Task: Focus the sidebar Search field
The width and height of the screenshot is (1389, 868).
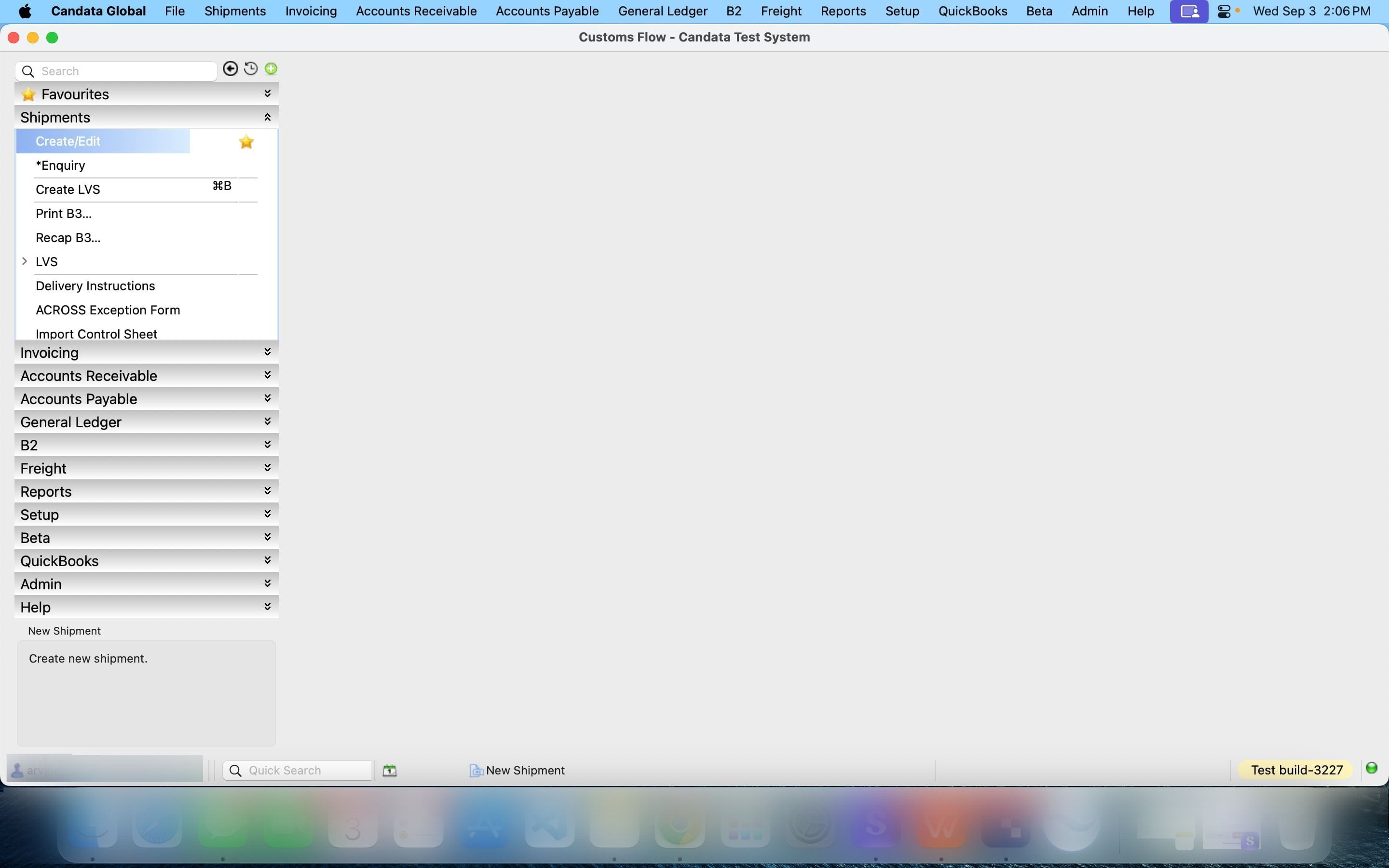Action: [x=116, y=71]
